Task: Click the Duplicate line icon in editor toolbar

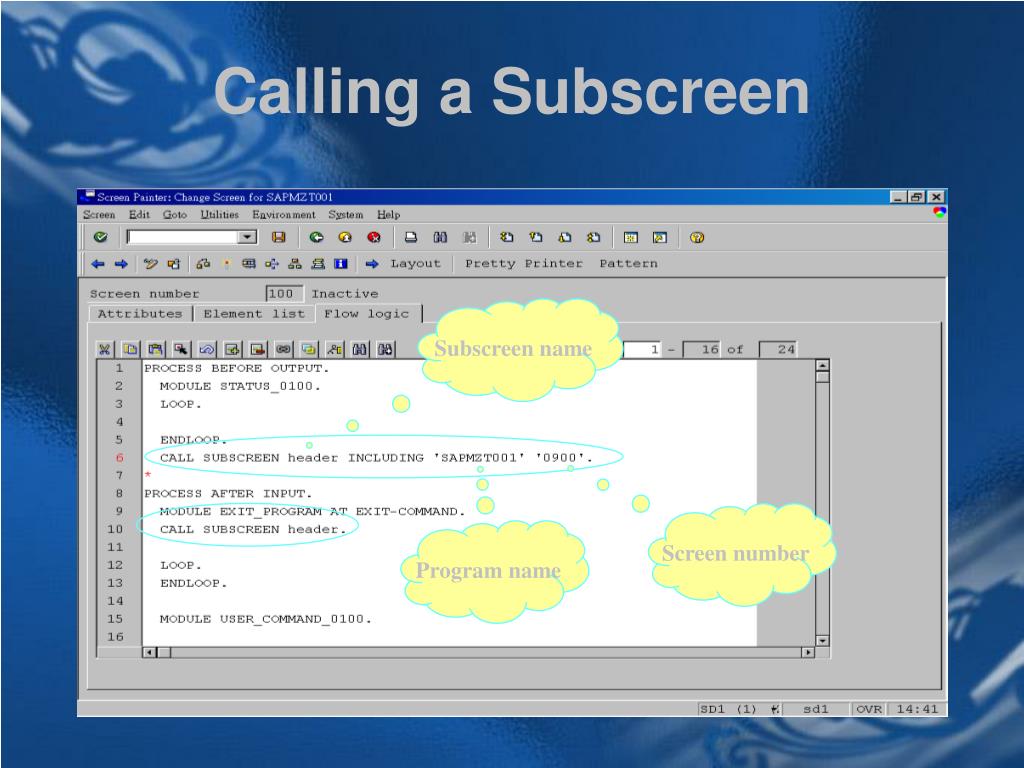Action: (x=308, y=349)
